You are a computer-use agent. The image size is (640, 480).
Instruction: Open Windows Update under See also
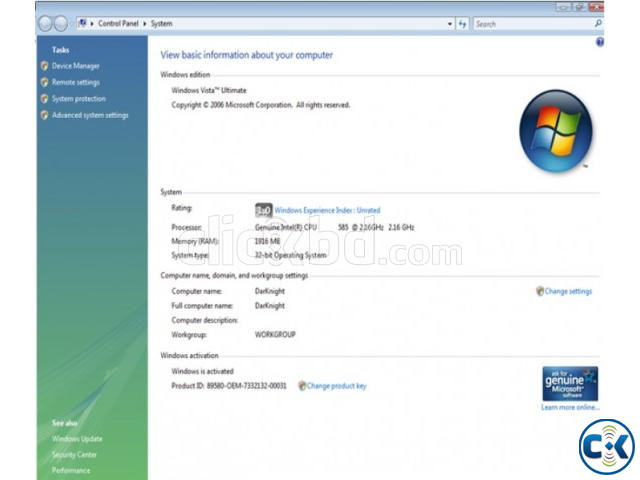tap(77, 439)
